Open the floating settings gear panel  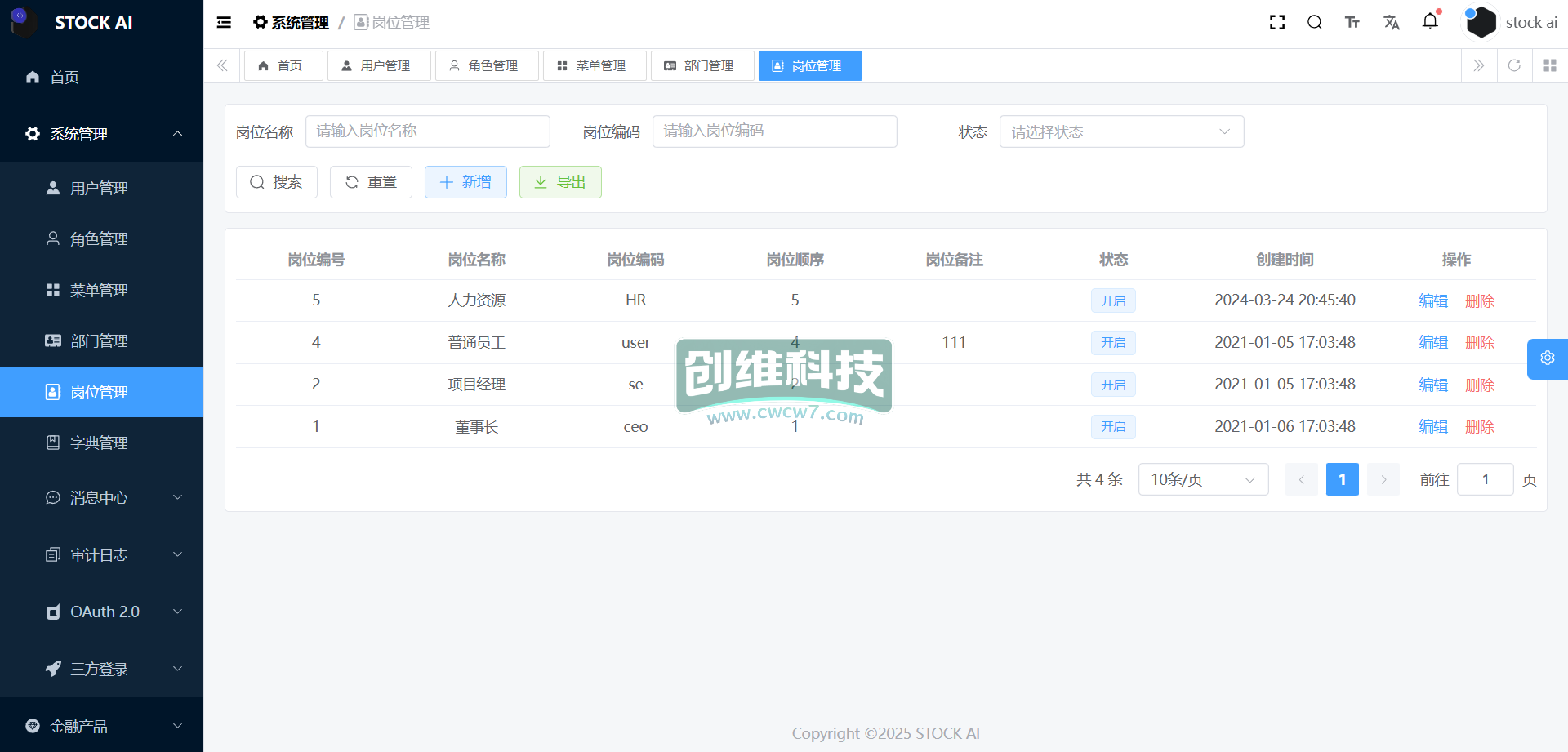click(1547, 358)
